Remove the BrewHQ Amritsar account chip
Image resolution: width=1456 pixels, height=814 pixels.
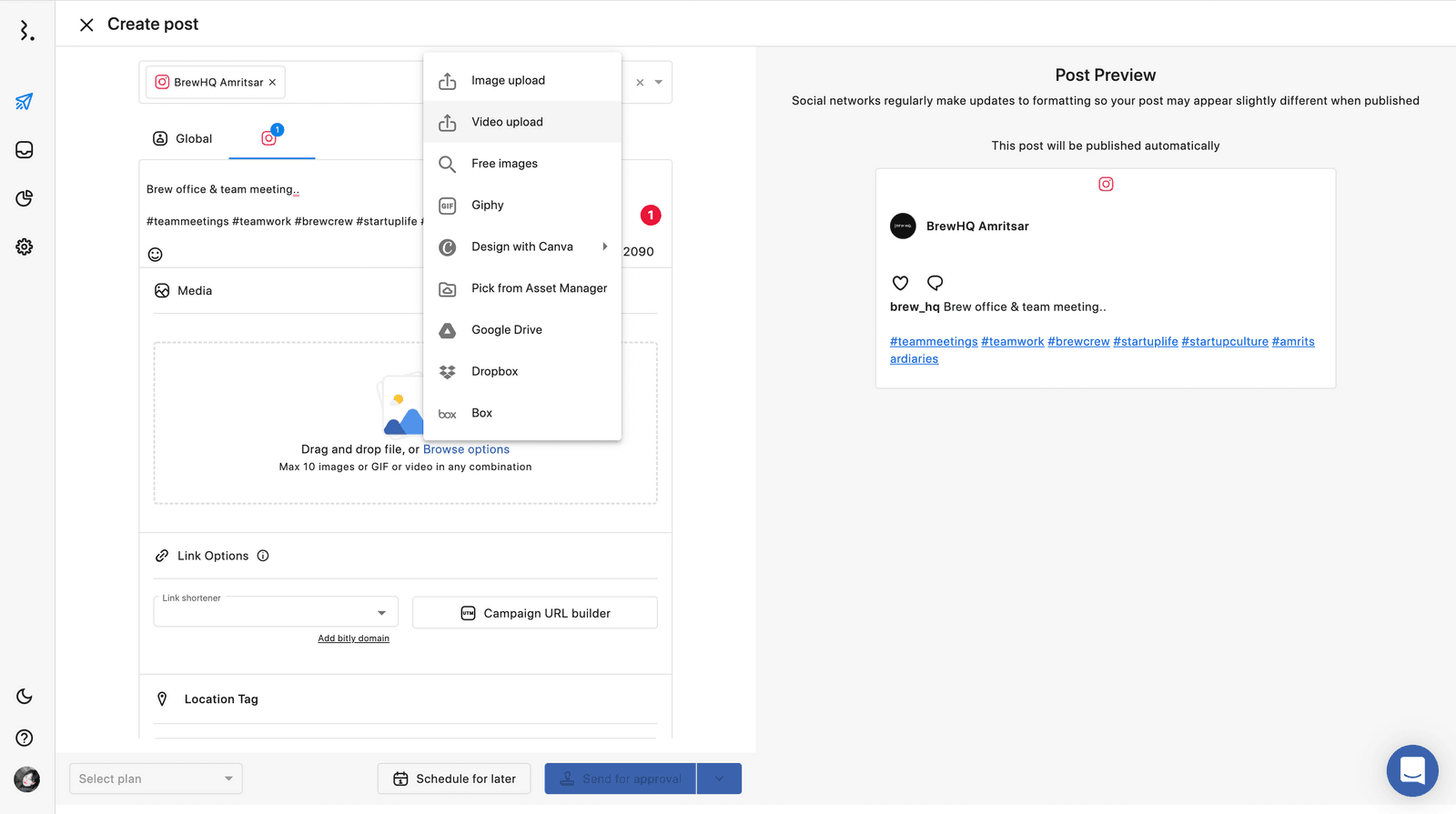pyautogui.click(x=272, y=83)
